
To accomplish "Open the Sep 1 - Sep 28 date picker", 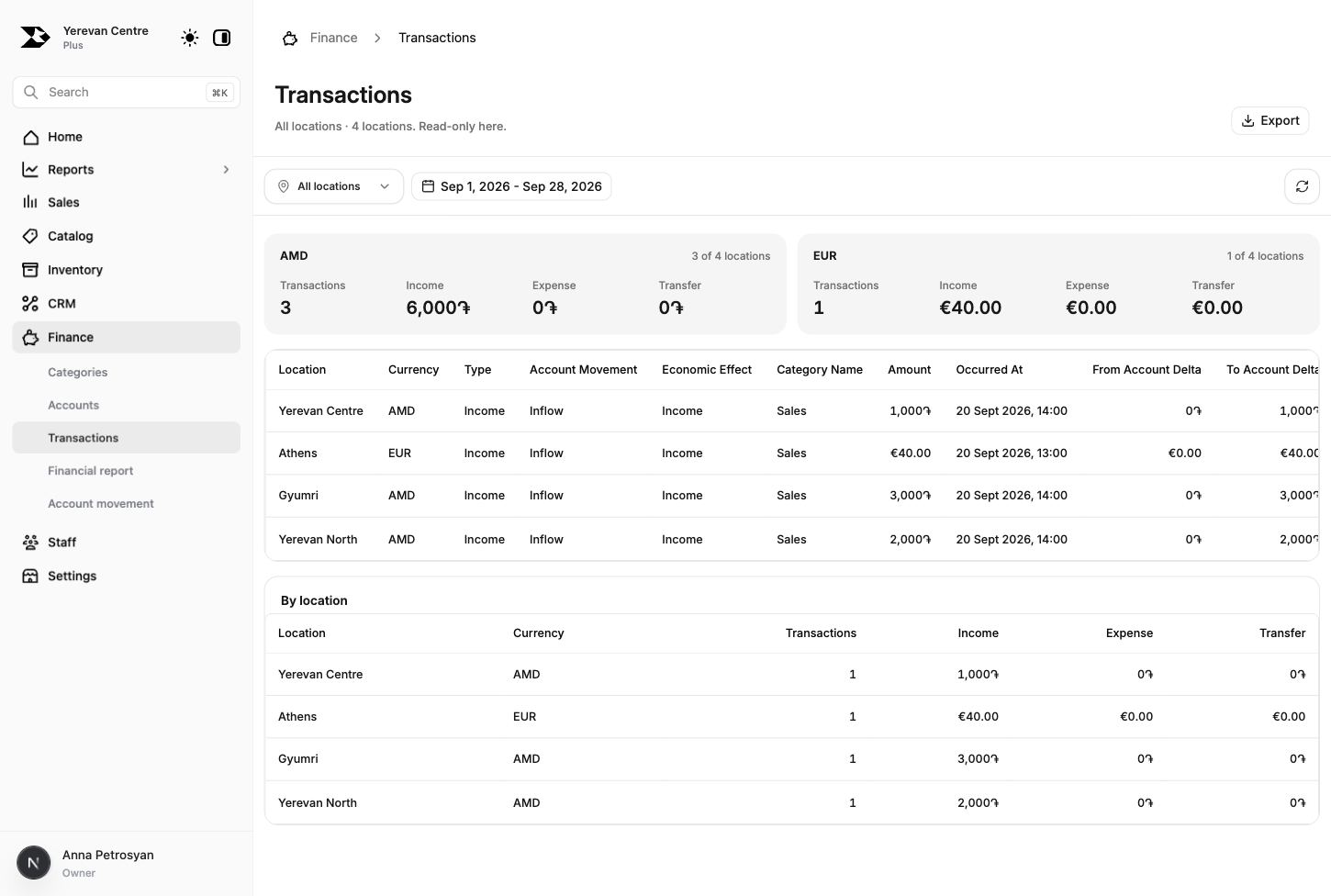I will (x=511, y=186).
